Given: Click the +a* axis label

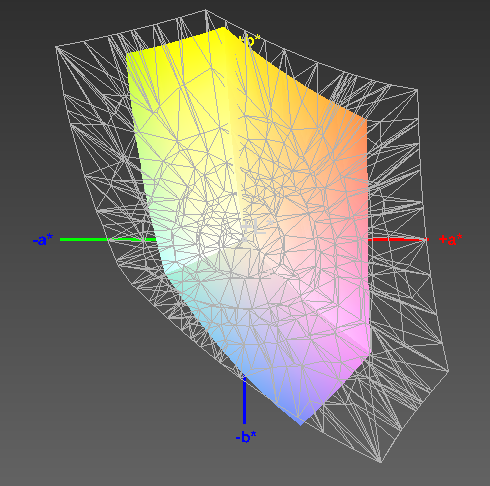Looking at the screenshot, I should pyautogui.click(x=451, y=239).
